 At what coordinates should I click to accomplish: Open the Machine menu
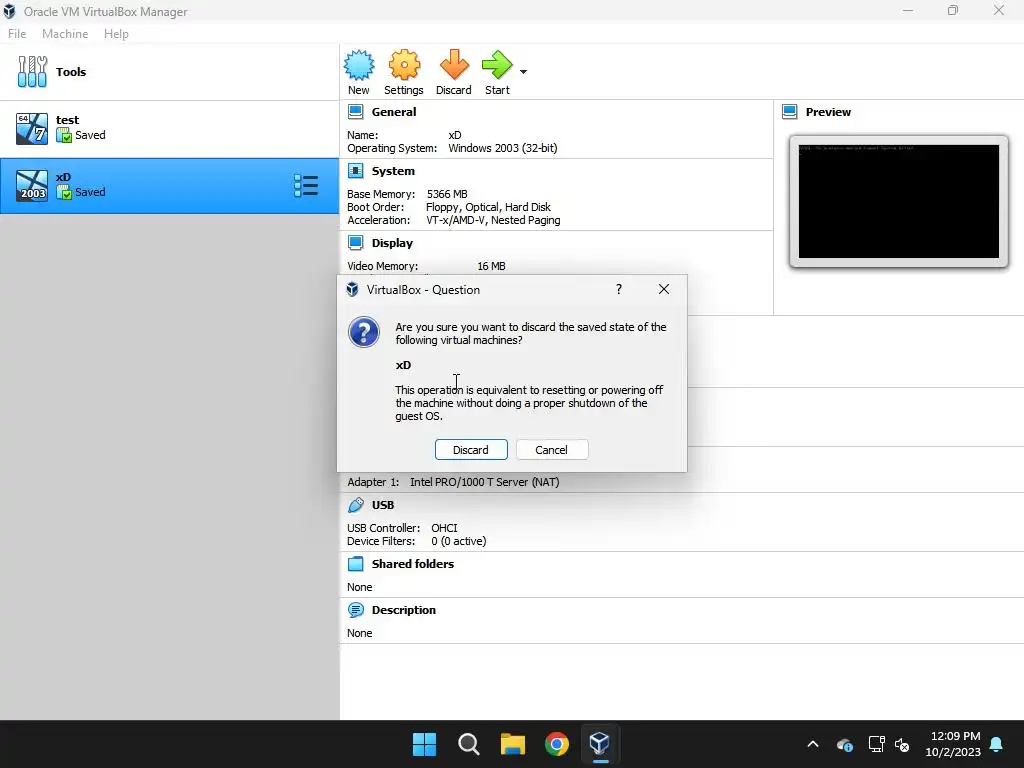(x=65, y=34)
